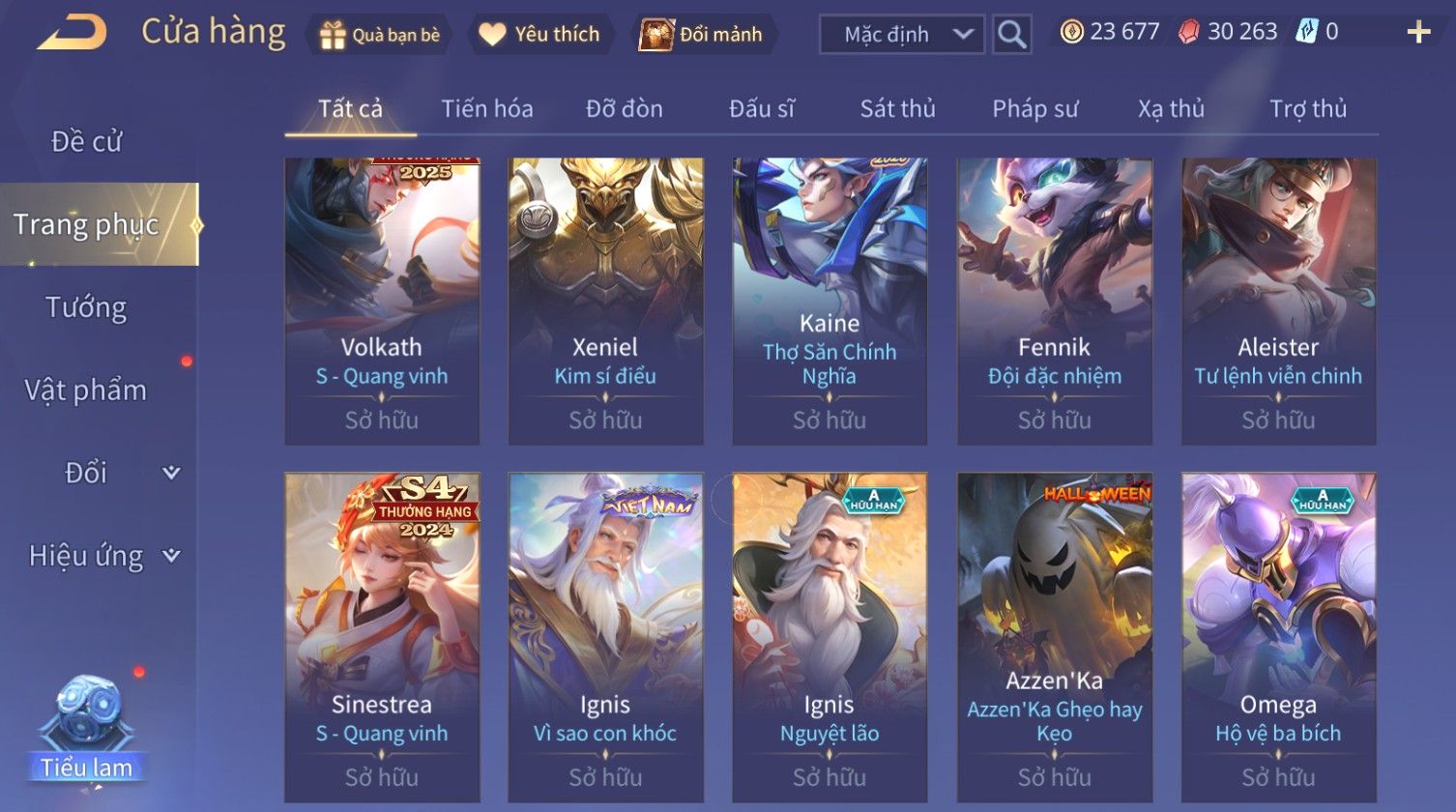Tap the plus icon to add currency

pos(1417,33)
